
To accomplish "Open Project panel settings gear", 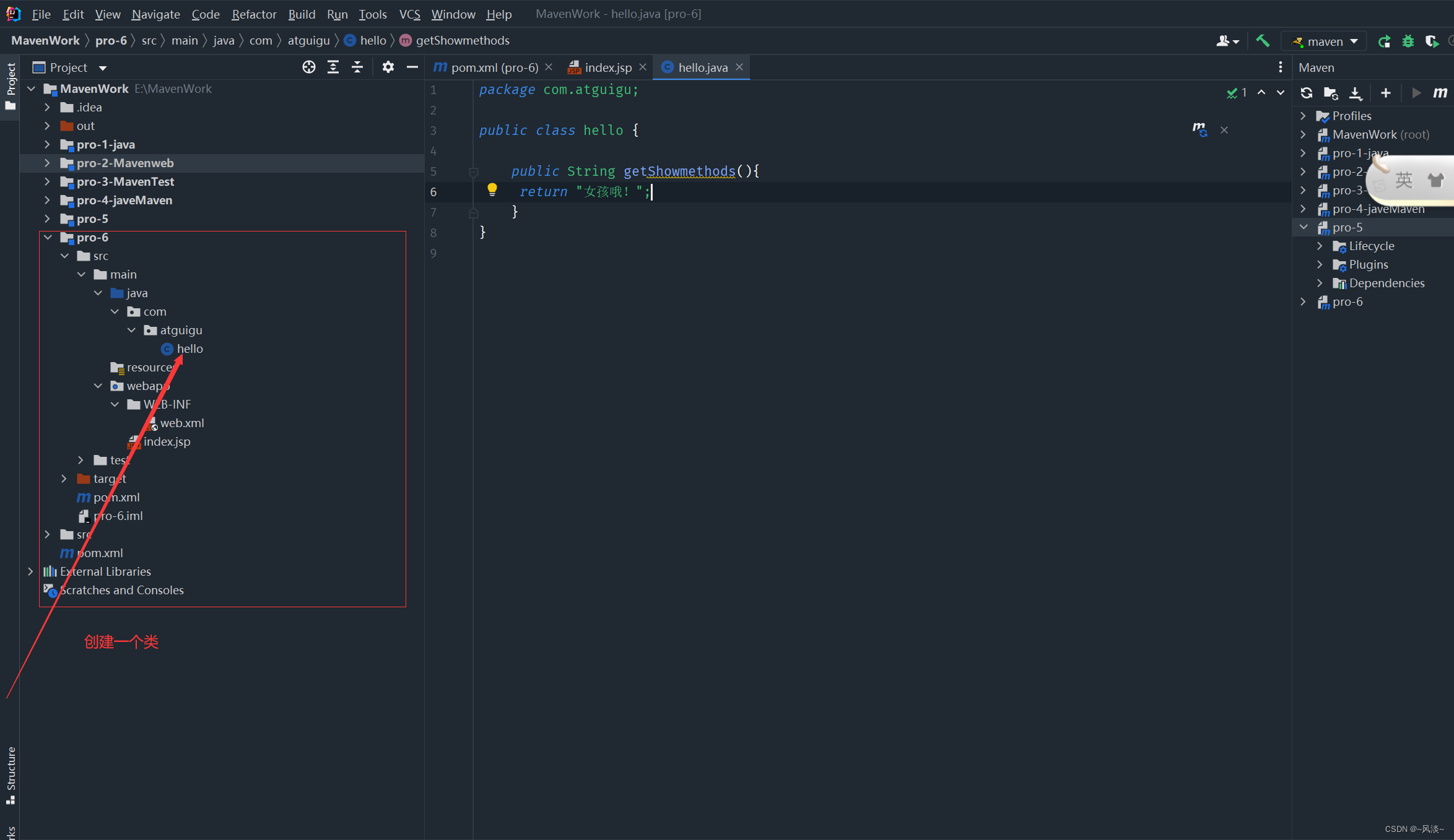I will [x=388, y=67].
